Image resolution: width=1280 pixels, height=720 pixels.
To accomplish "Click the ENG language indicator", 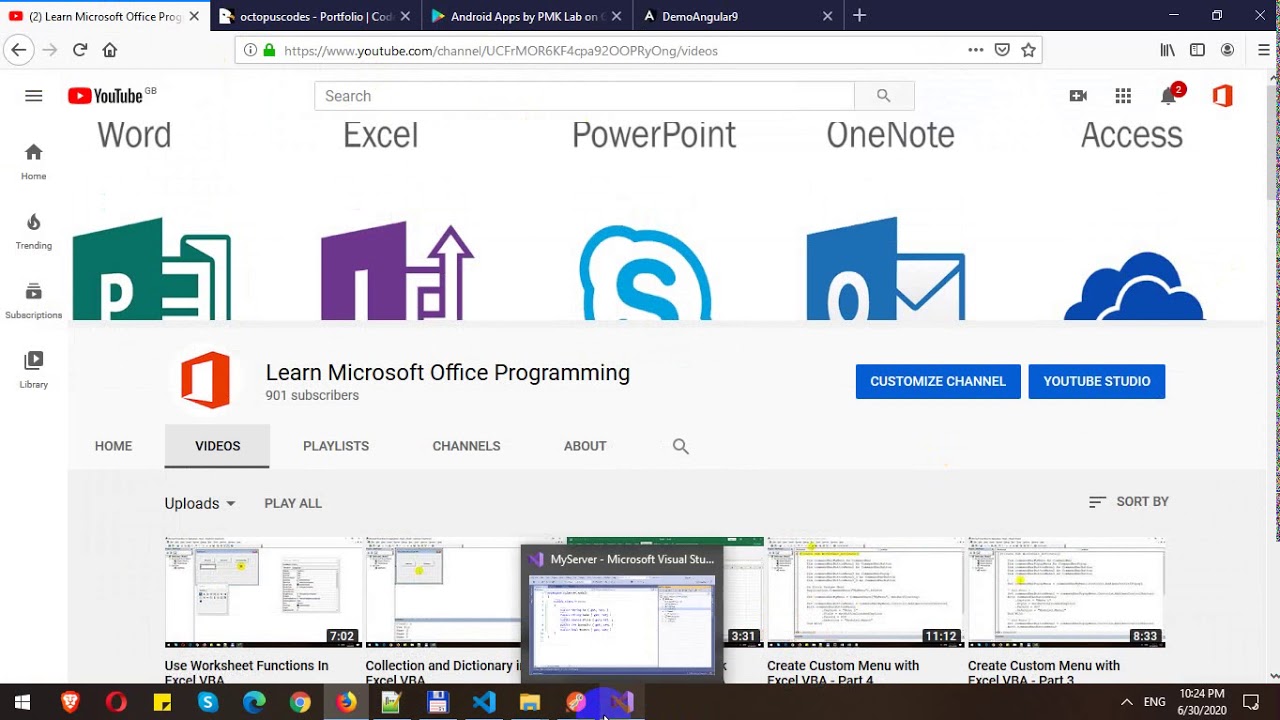I will [1155, 702].
